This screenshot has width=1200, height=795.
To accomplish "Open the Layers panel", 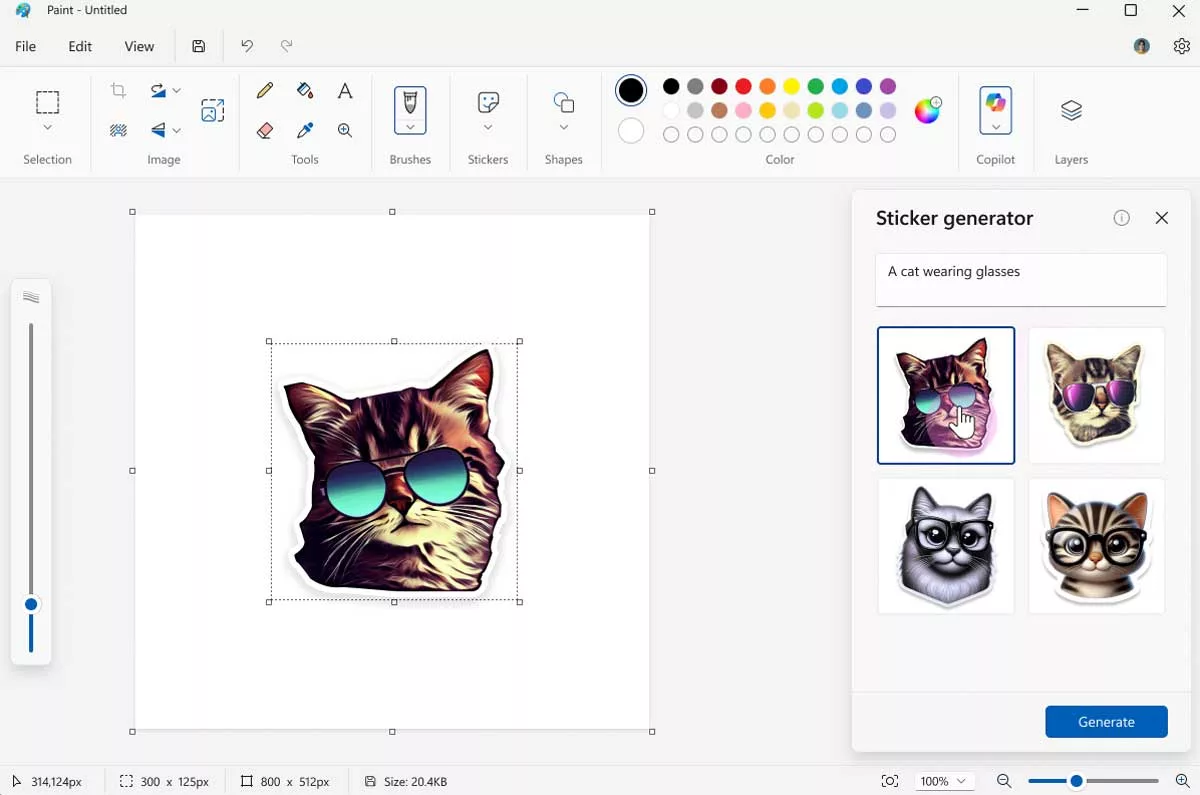I will tap(1071, 111).
